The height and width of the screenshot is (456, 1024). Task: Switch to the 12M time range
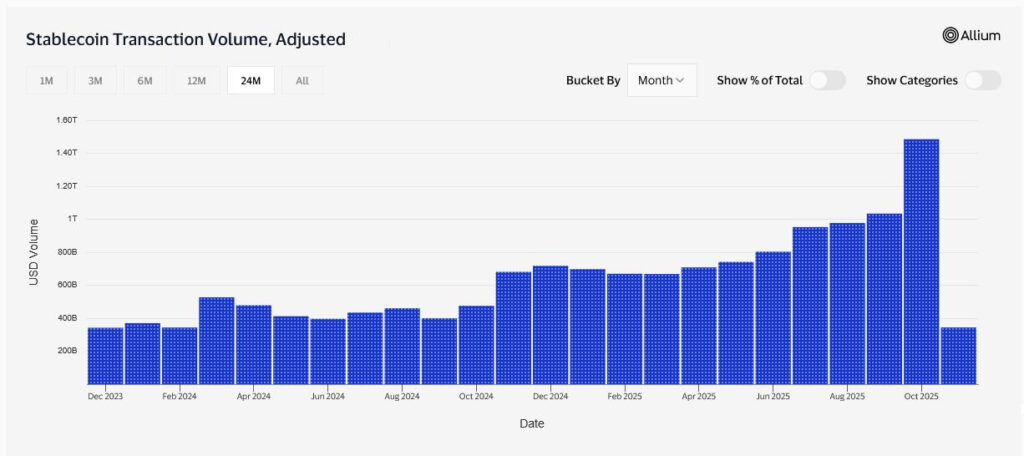[196, 81]
